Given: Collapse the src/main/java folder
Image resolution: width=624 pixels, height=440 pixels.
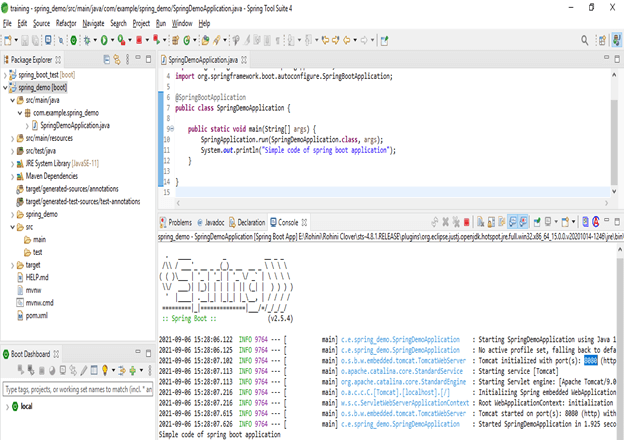Looking at the screenshot, I should click(14, 101).
